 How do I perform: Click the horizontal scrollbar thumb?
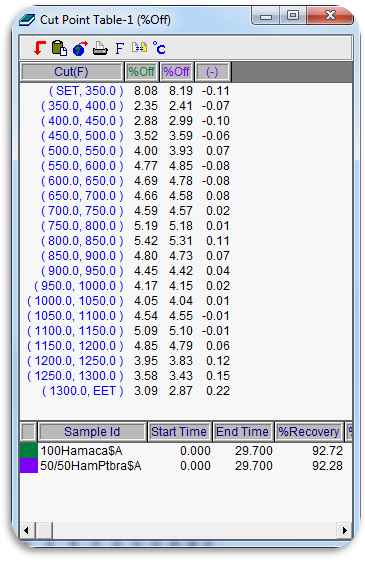(44, 530)
